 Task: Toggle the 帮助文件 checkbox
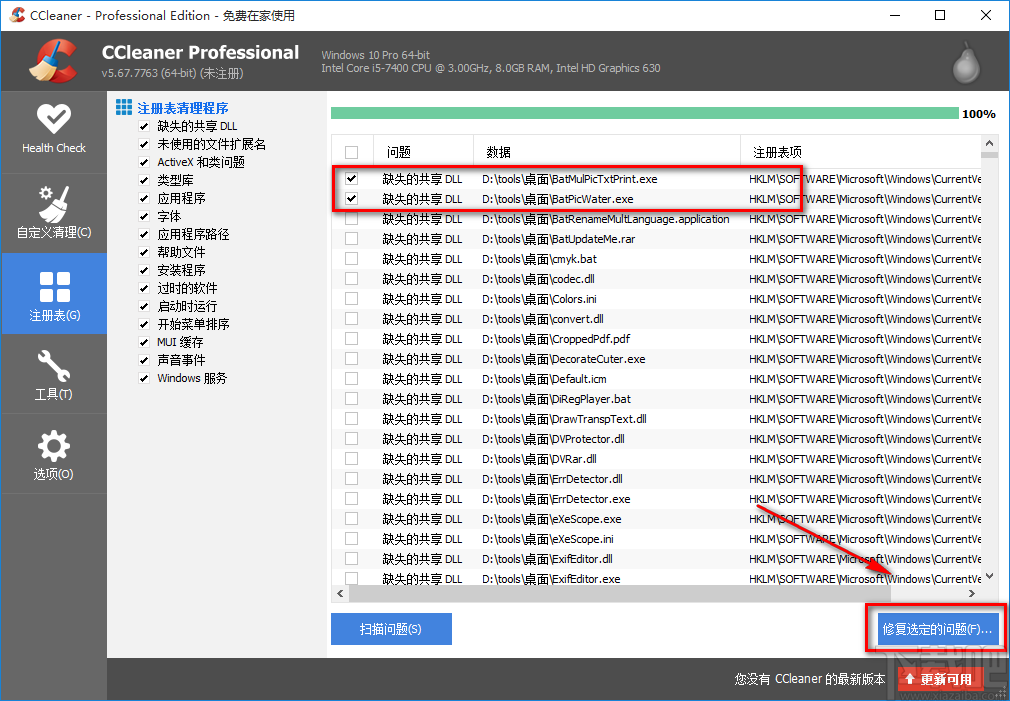click(144, 253)
